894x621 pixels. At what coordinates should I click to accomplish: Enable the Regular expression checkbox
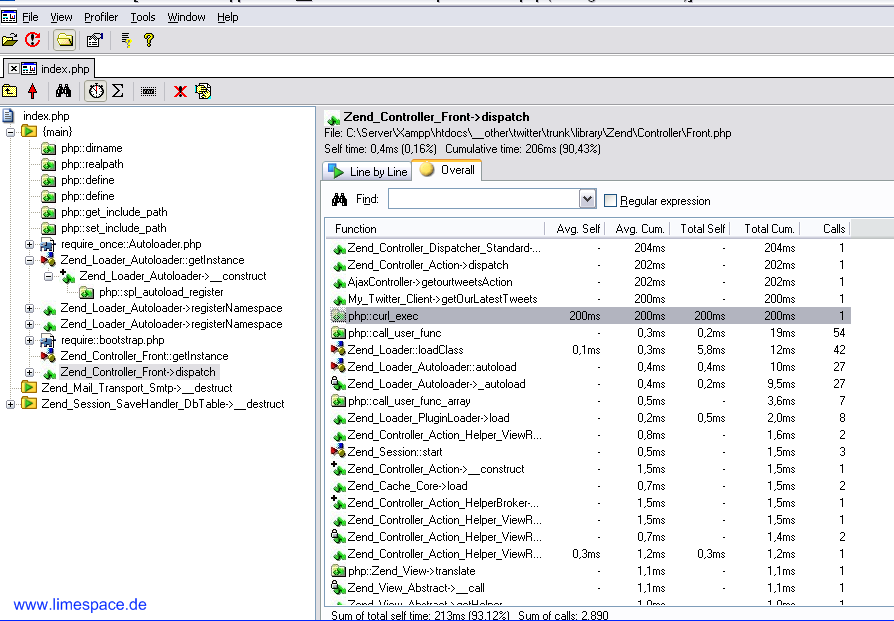pos(610,201)
